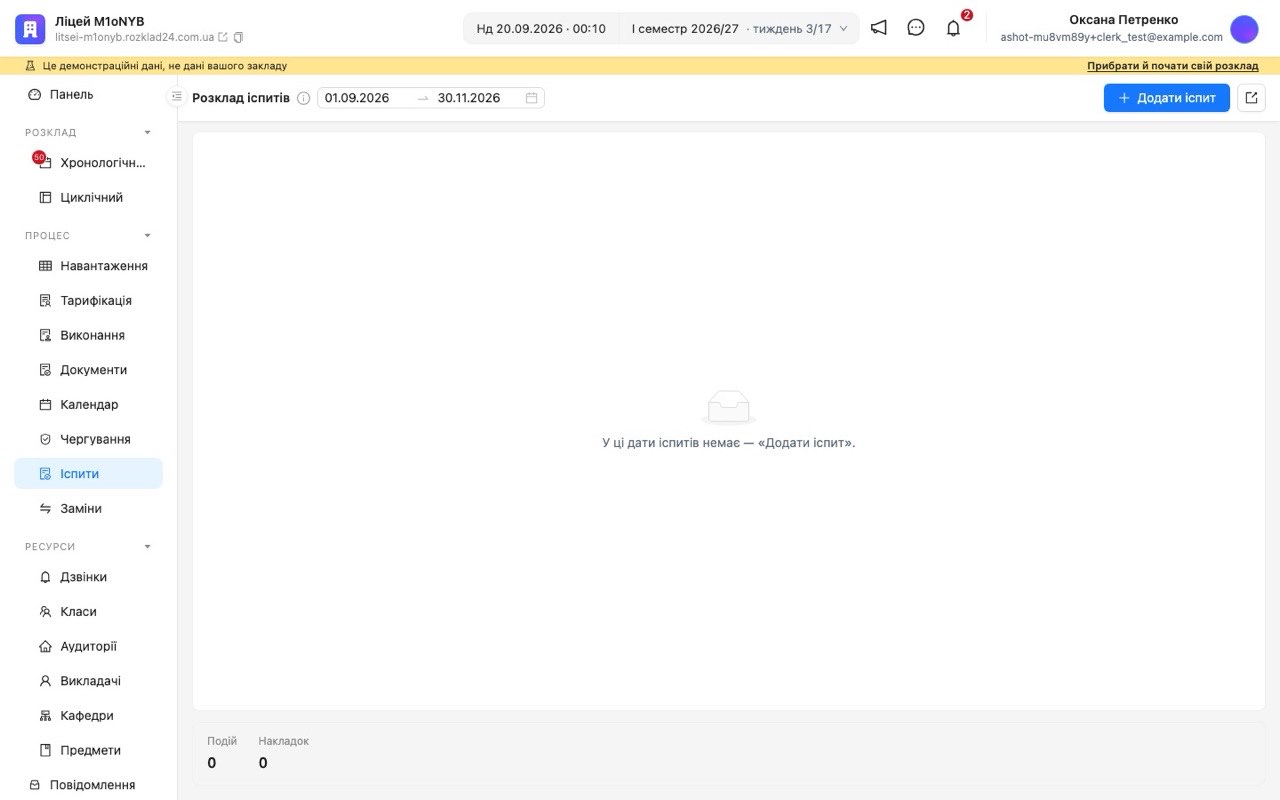Open Кафедри sidebar item

89,716
